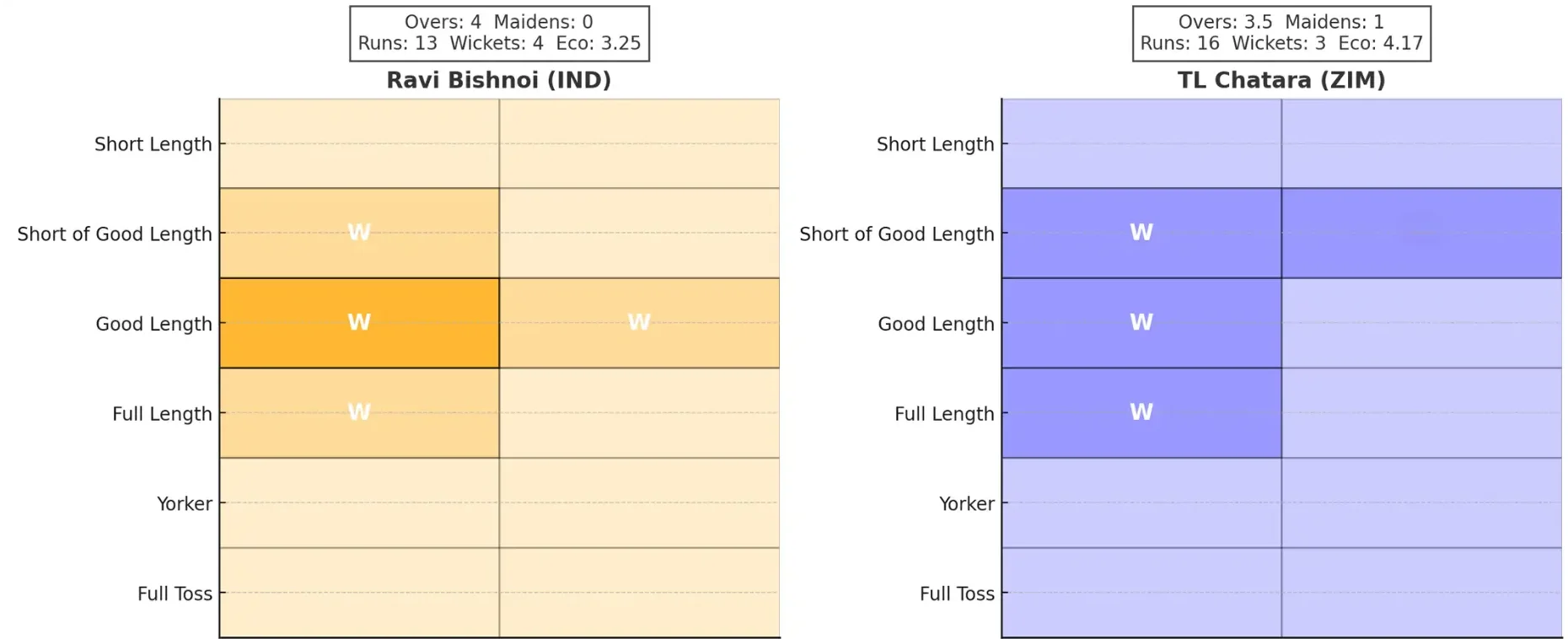The image size is (1568, 639).
Task: Click Chatara's Short of Good Length W marker
Action: [x=1141, y=232]
